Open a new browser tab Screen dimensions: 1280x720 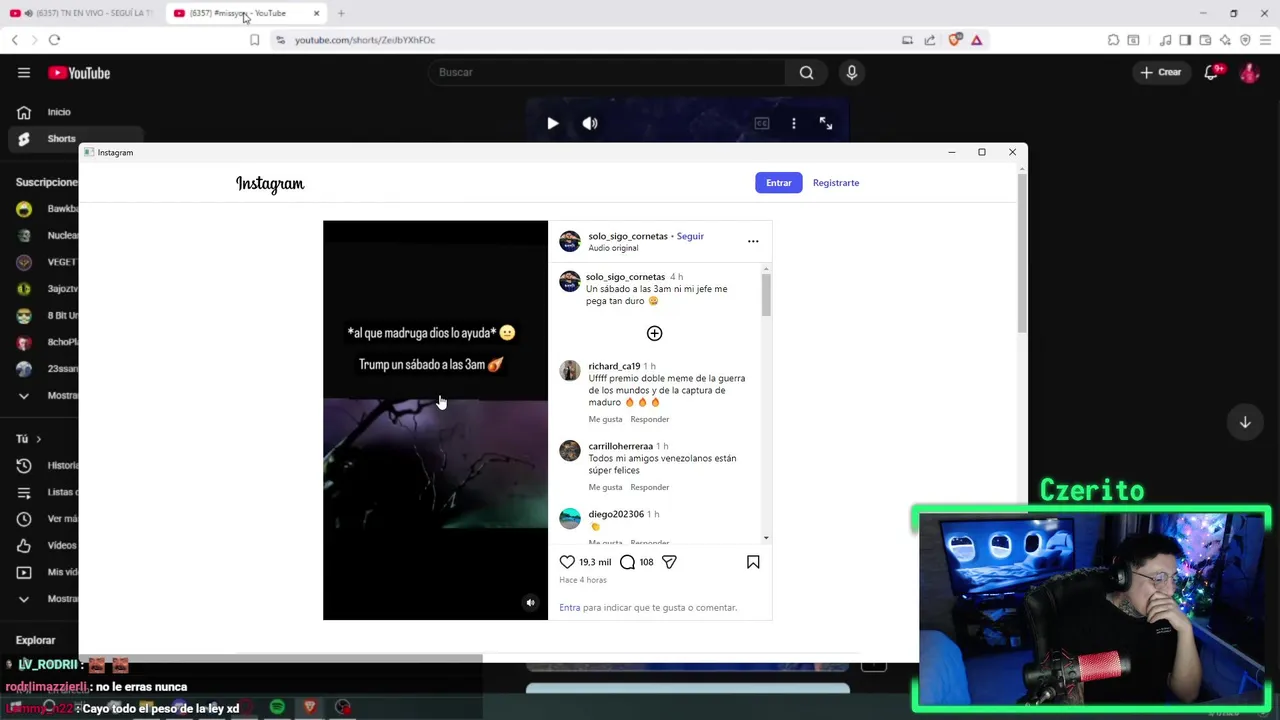click(x=341, y=13)
